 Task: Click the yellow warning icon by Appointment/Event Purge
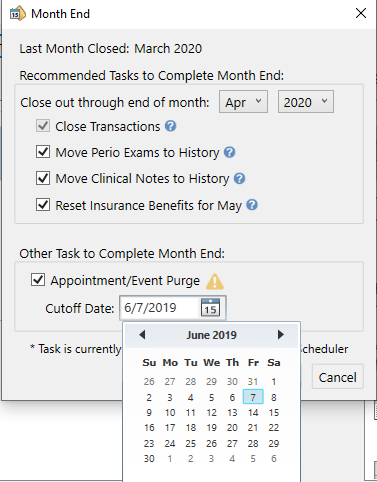(x=215, y=281)
